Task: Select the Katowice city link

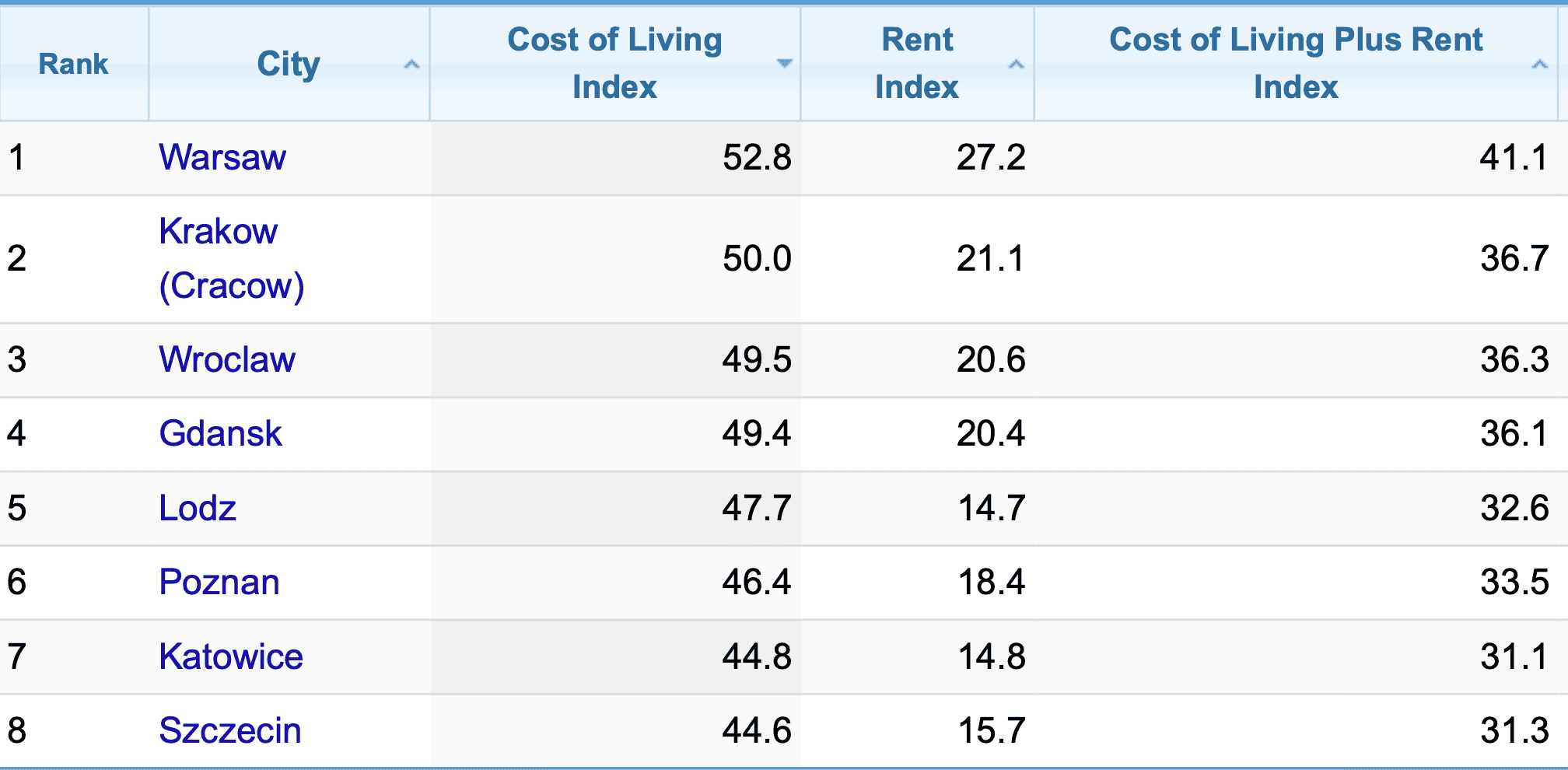Action: [x=230, y=656]
